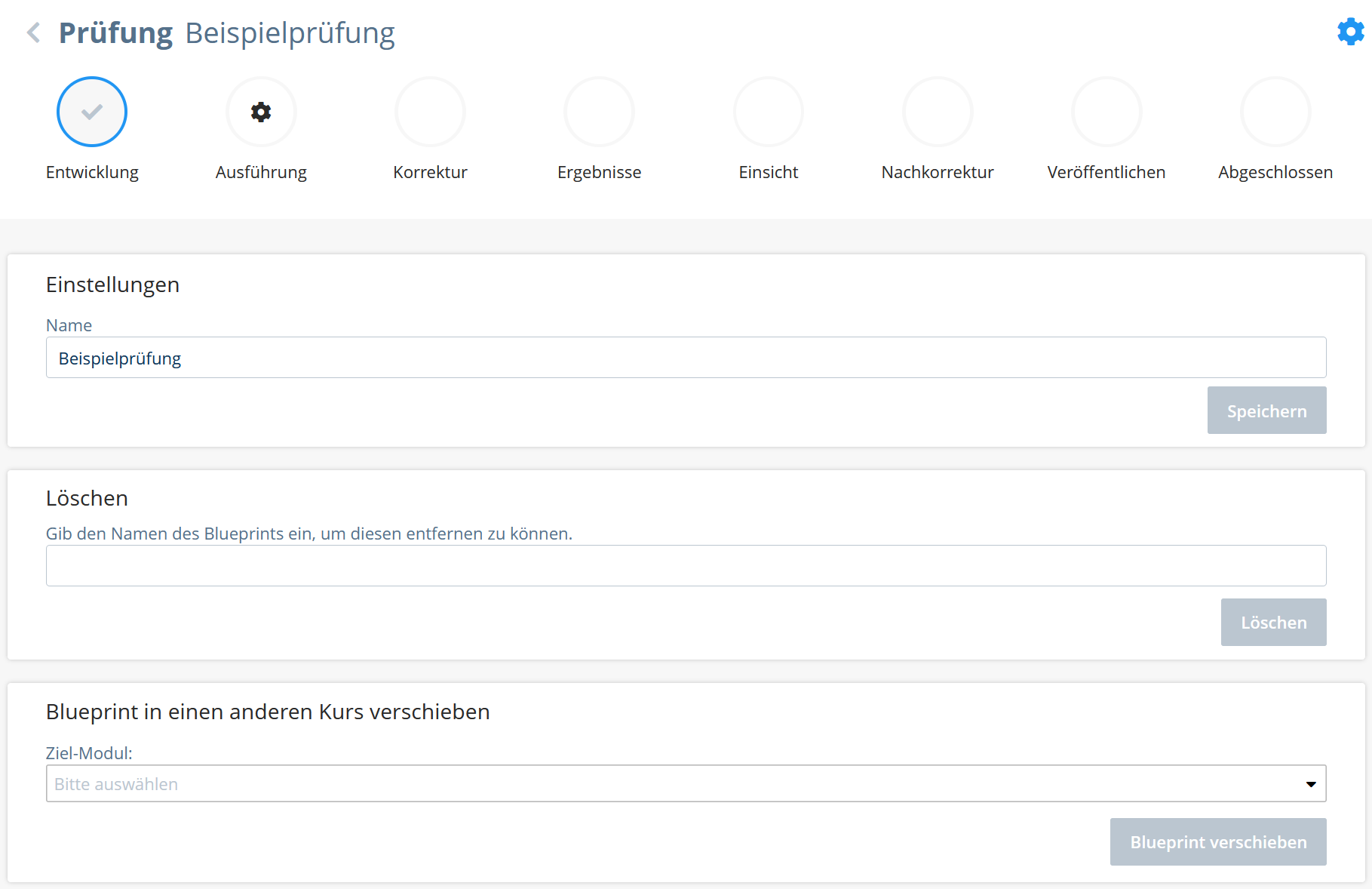Go back using the left chevron arrow
The height and width of the screenshot is (889, 1372).
click(33, 32)
